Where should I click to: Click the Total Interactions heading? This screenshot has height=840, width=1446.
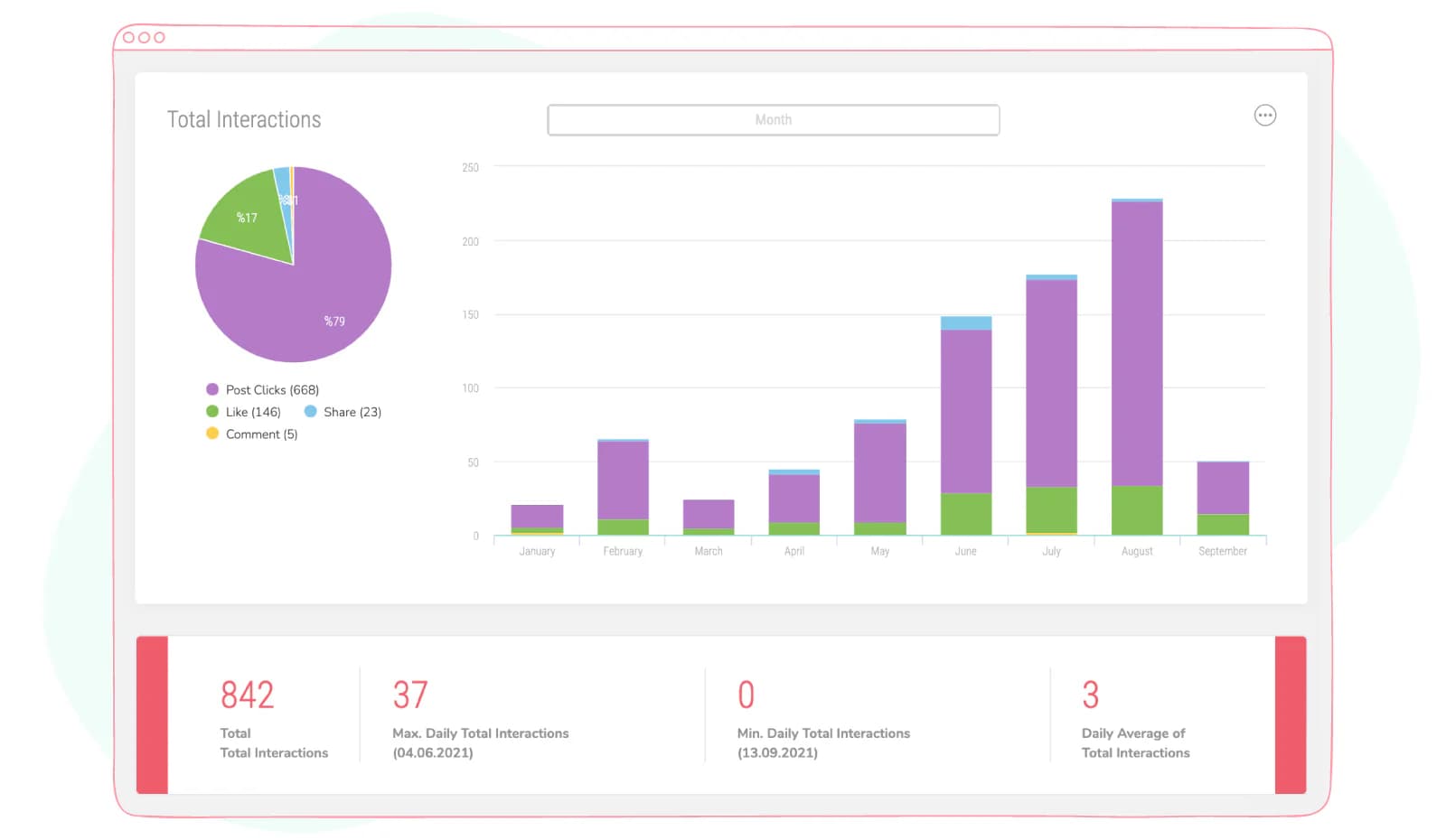(244, 119)
